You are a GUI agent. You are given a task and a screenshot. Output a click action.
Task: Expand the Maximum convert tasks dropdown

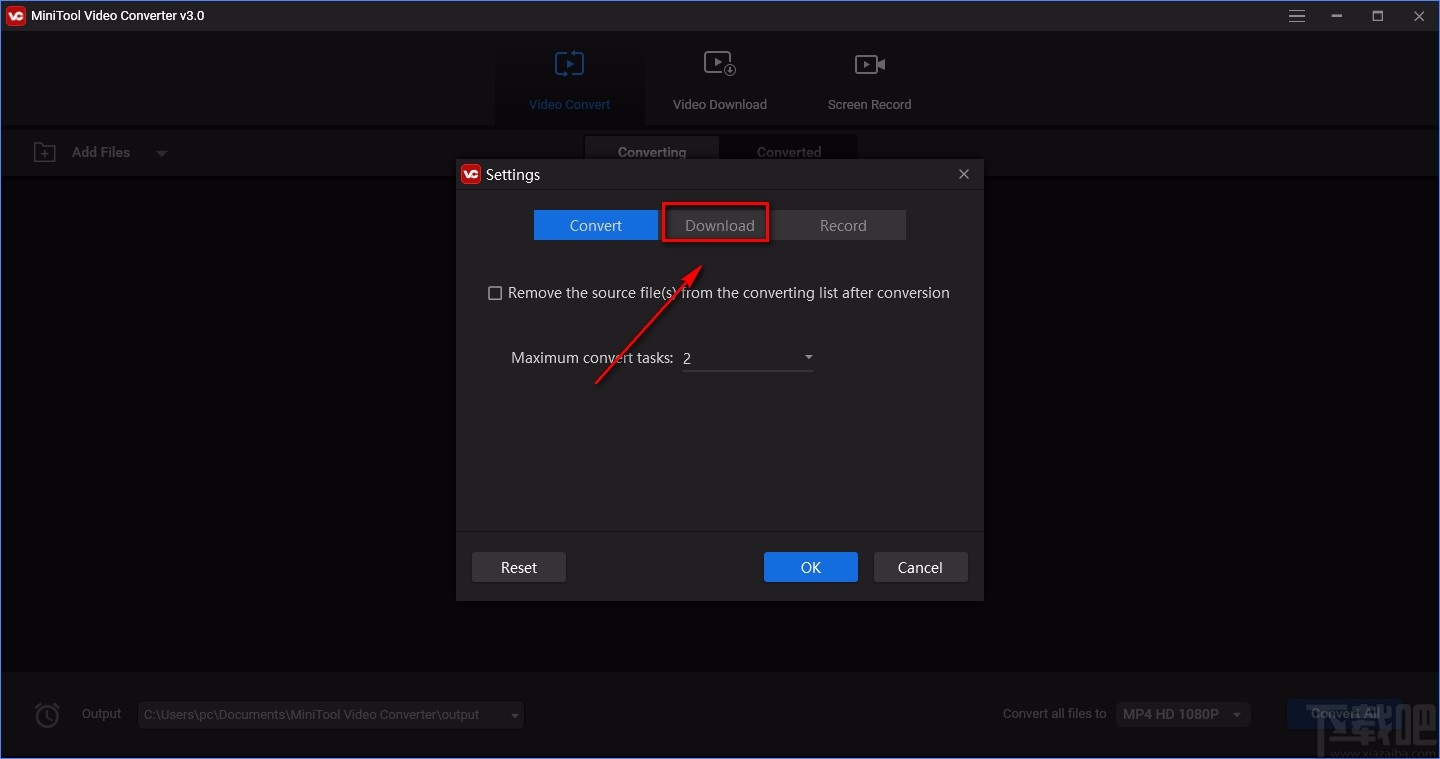point(808,357)
